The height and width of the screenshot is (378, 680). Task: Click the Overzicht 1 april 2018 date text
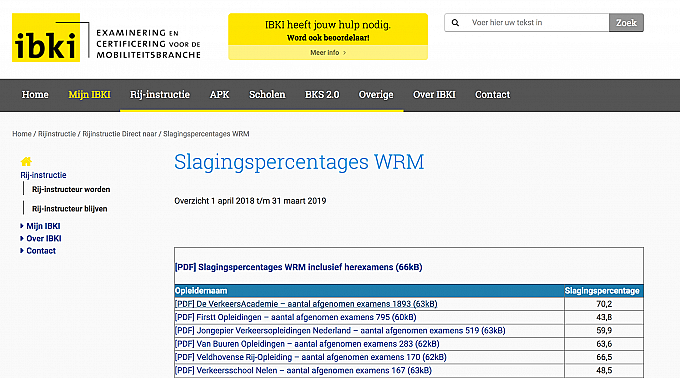(250, 201)
